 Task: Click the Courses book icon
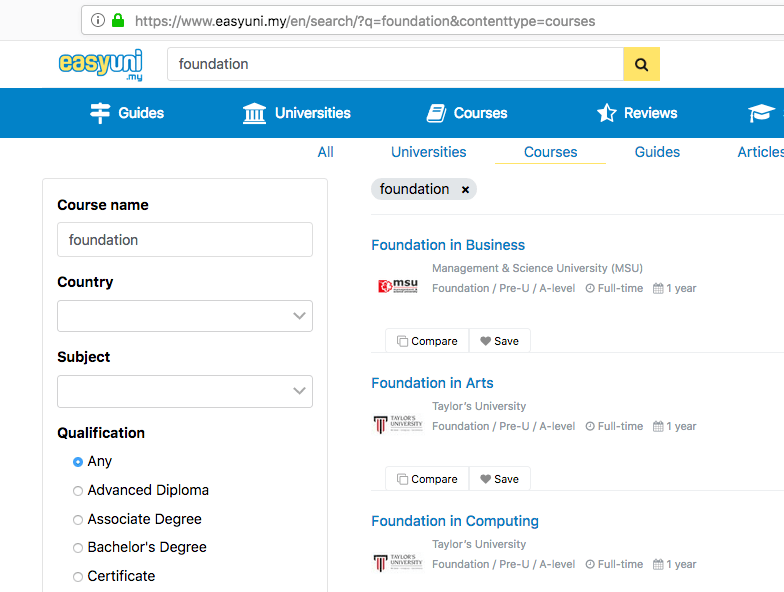click(x=436, y=113)
